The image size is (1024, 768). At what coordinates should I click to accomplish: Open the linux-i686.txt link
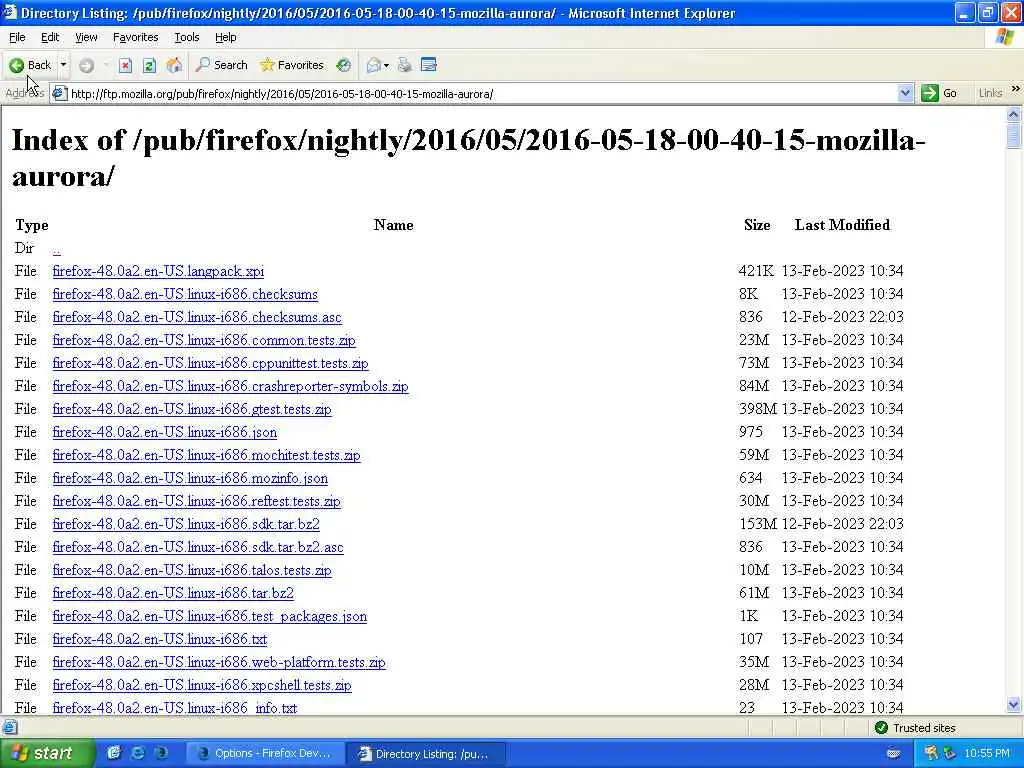[159, 639]
